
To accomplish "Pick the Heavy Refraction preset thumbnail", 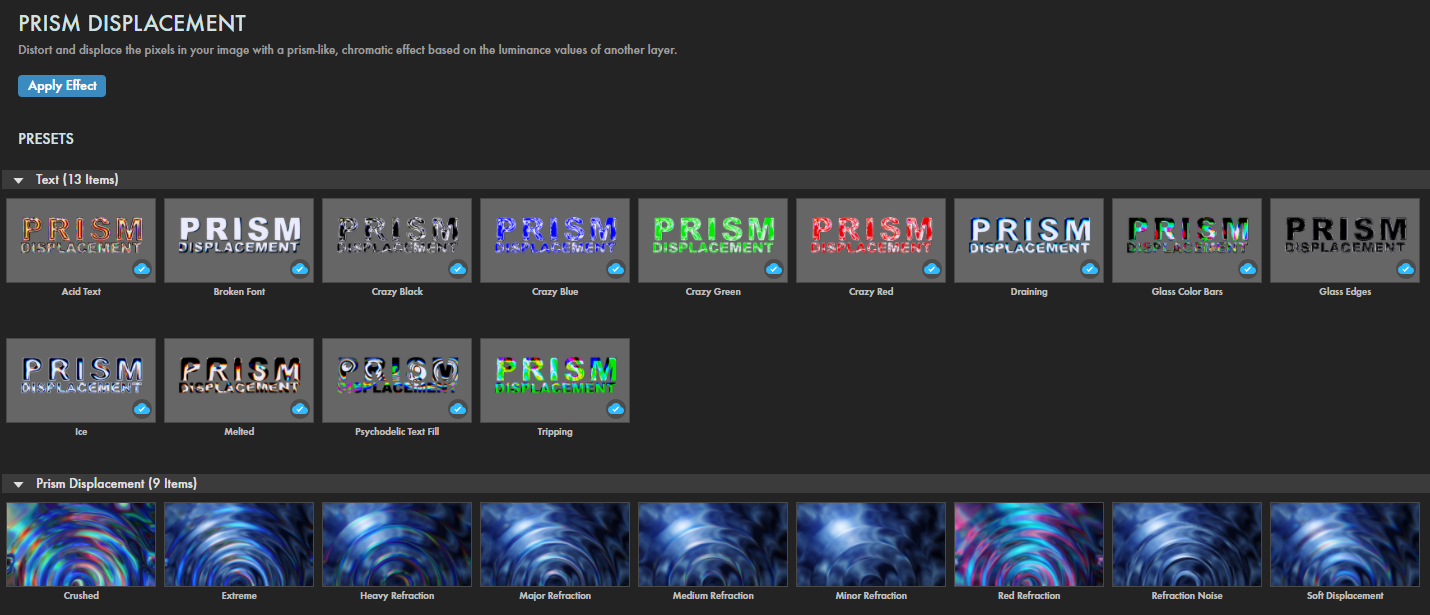I will 397,544.
